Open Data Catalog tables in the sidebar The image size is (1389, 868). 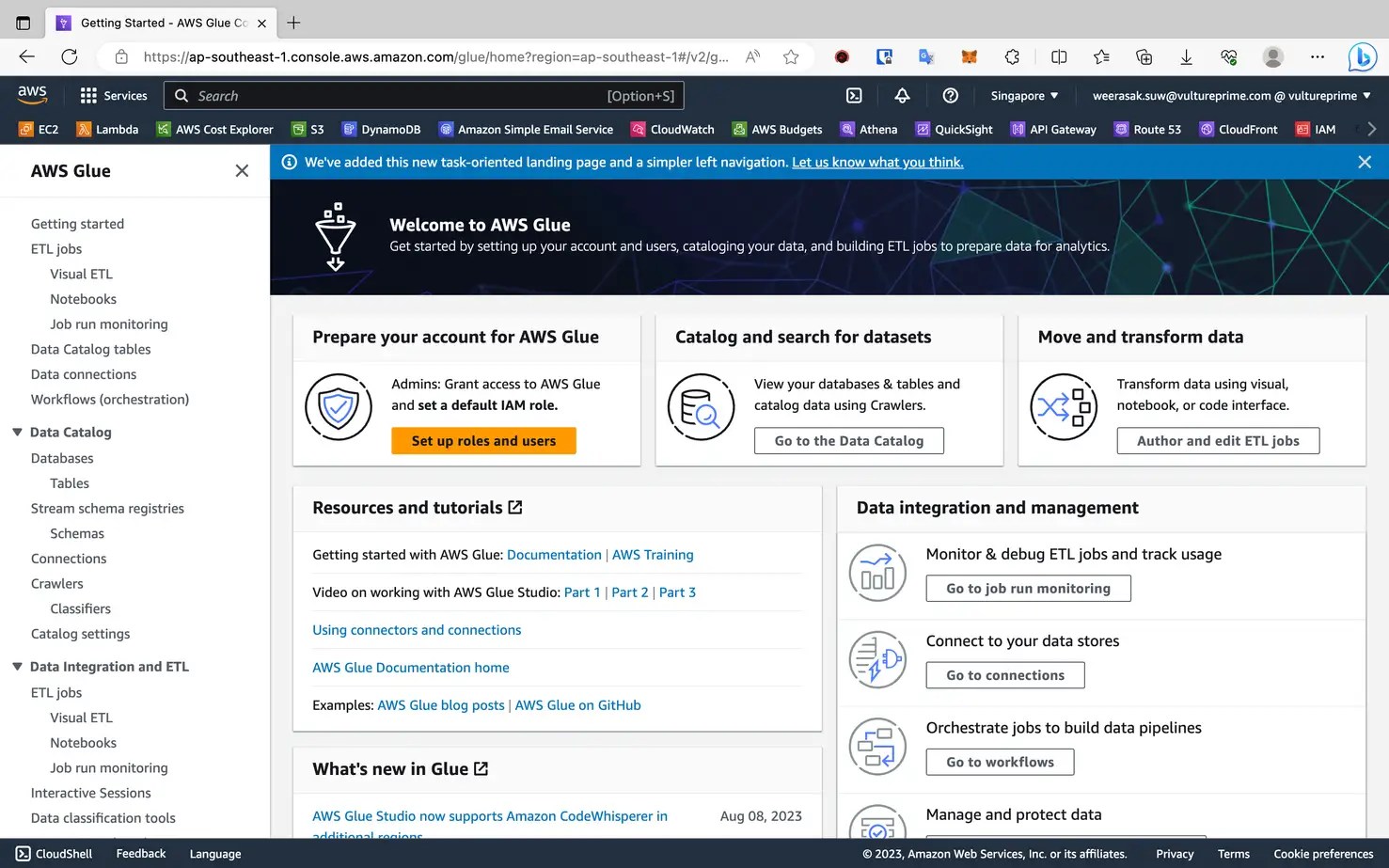pyautogui.click(x=90, y=349)
